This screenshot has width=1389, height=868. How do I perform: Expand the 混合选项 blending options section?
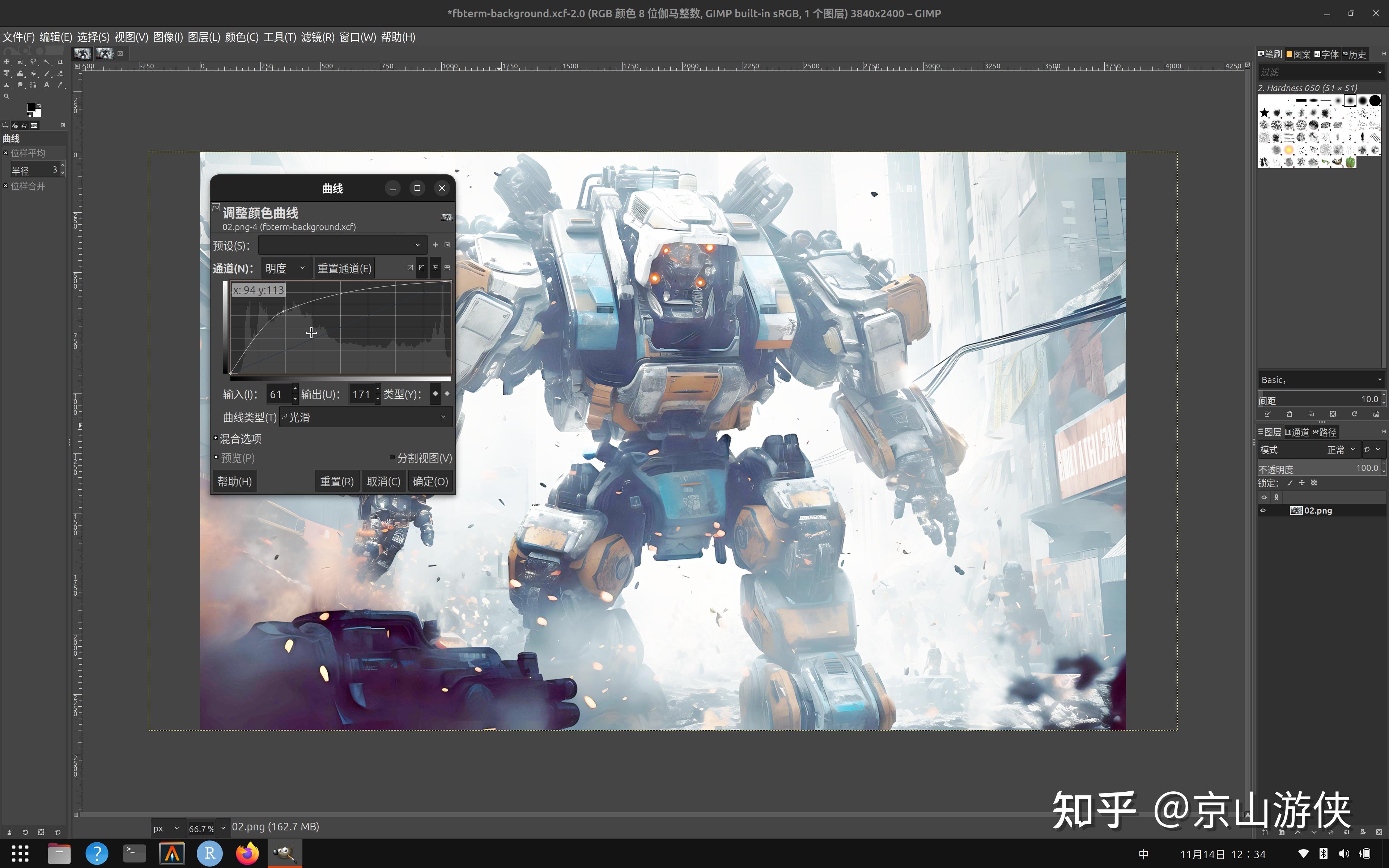[216, 438]
